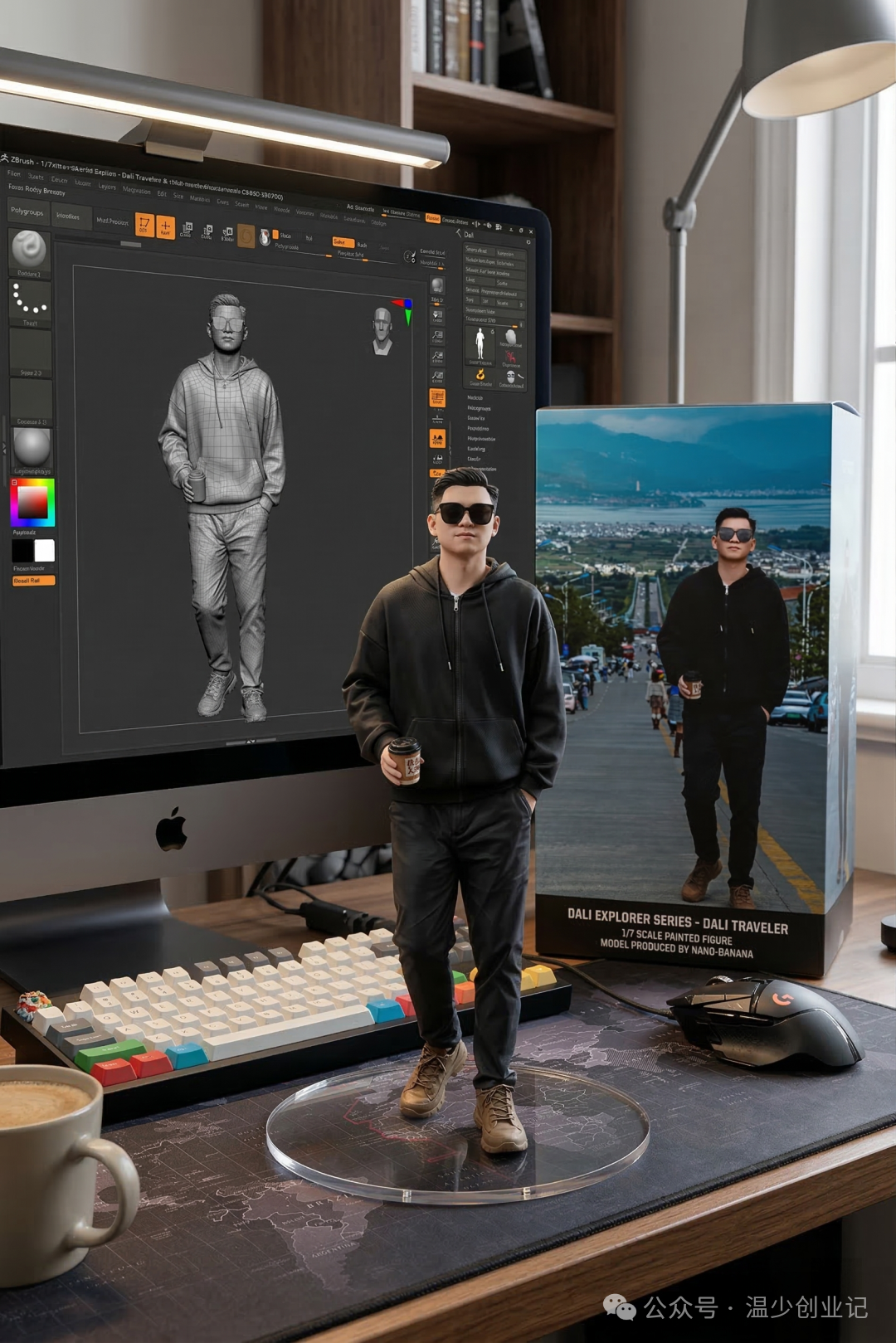Click the orange flame tool icon
Screen dimensions: 896x1343
tap(480, 374)
